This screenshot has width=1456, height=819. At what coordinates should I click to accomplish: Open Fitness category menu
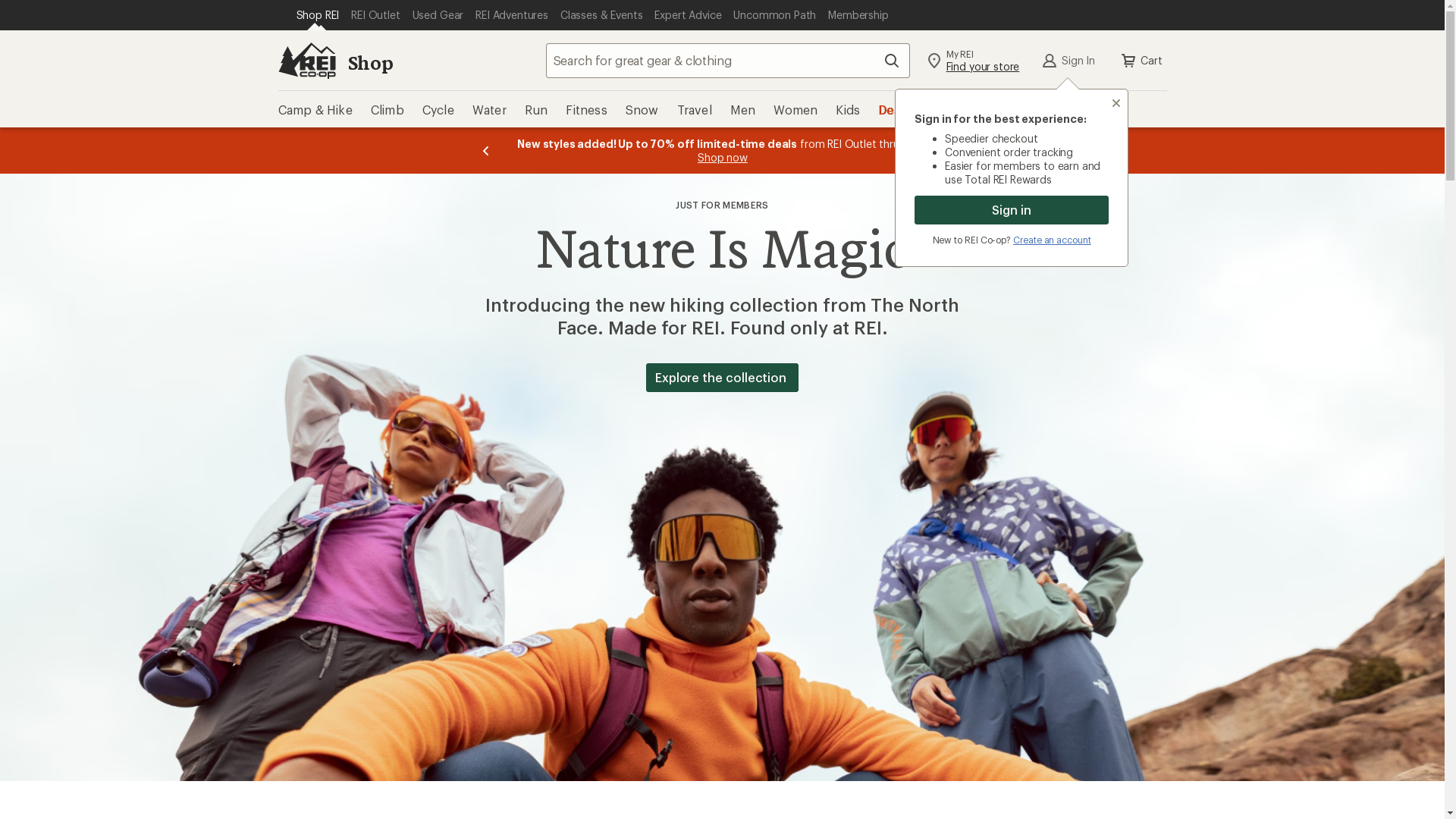(x=586, y=110)
